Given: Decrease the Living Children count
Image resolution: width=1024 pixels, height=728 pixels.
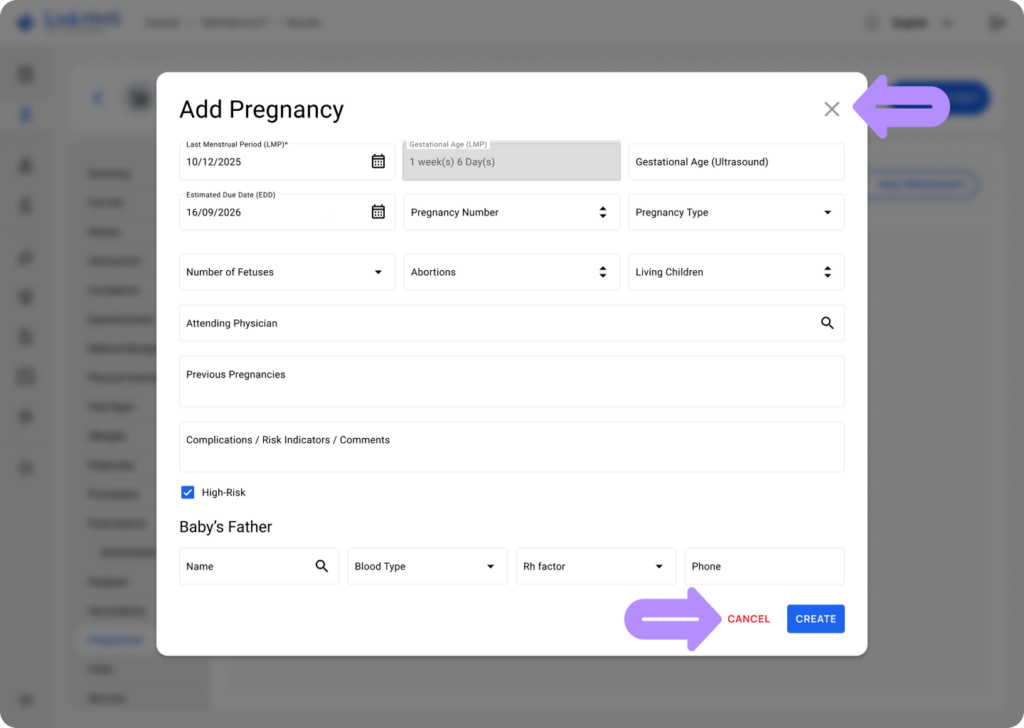Looking at the screenshot, I should [x=827, y=276].
